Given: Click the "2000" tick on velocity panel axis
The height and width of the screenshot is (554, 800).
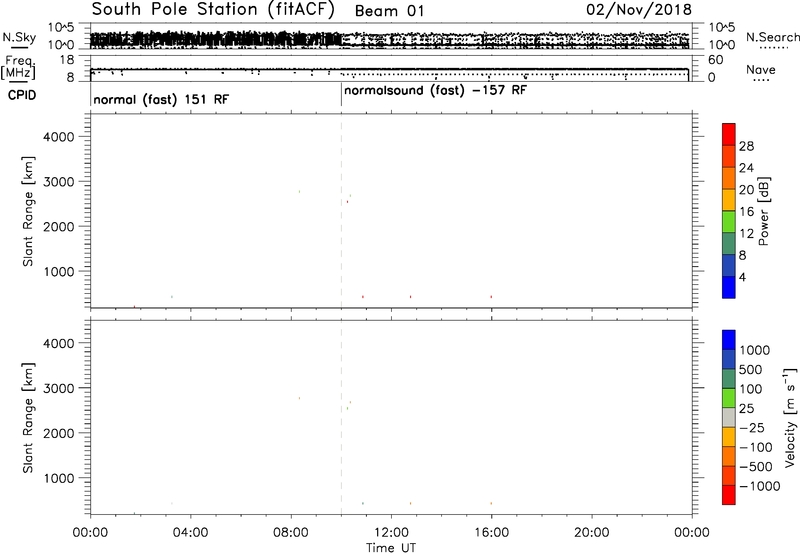Looking at the screenshot, I should tap(58, 433).
